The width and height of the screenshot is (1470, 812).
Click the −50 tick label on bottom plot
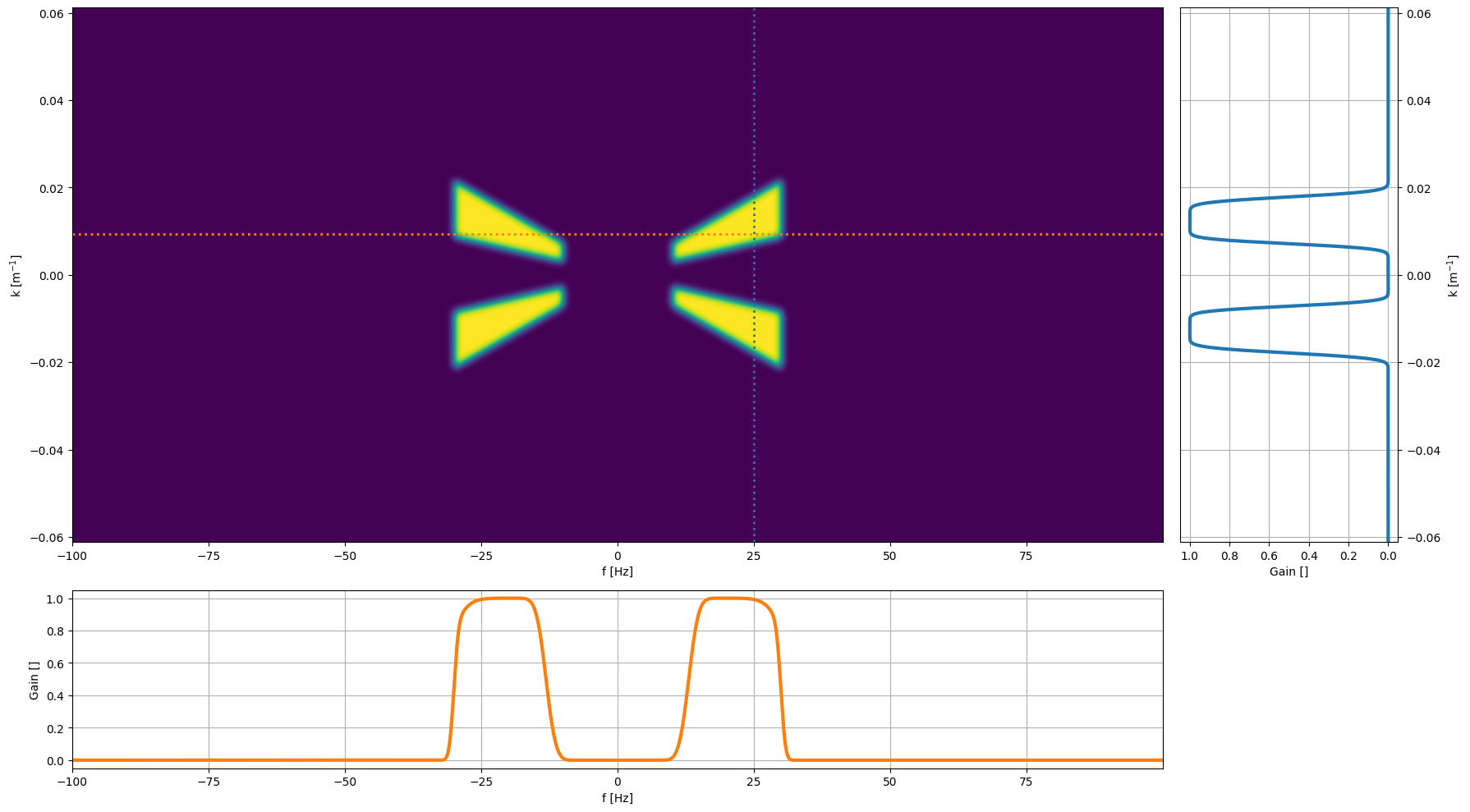tap(345, 782)
